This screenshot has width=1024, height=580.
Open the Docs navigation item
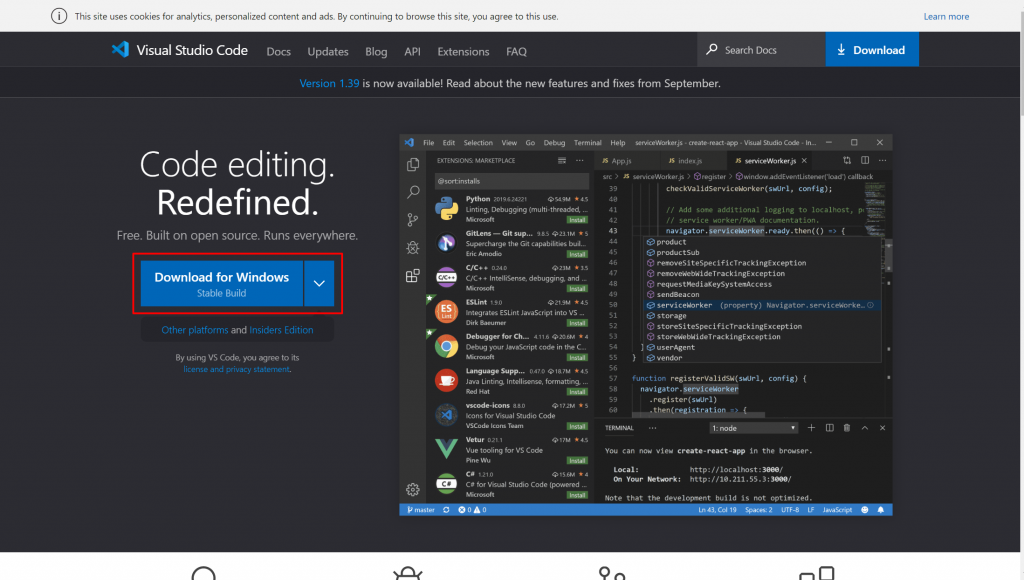click(278, 51)
